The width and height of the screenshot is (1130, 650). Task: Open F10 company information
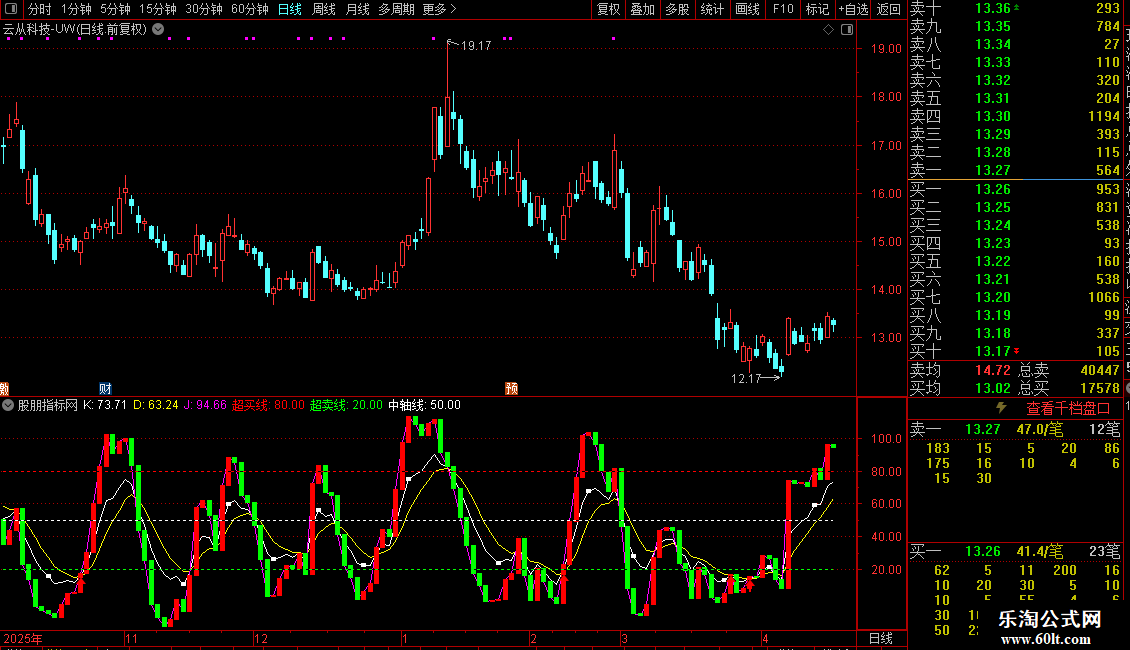point(783,9)
